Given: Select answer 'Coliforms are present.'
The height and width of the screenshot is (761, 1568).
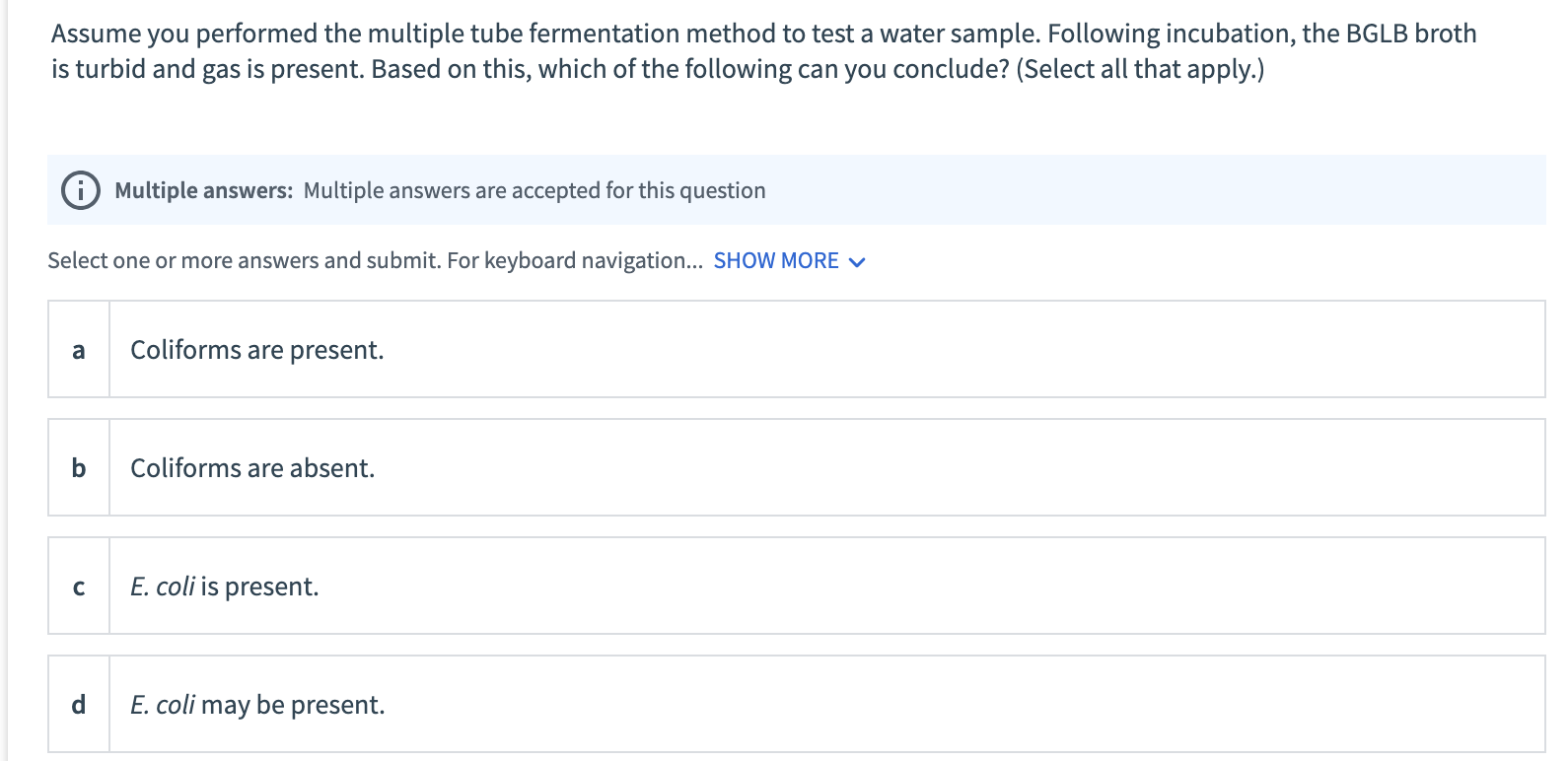Looking at the screenshot, I should tap(256, 350).
